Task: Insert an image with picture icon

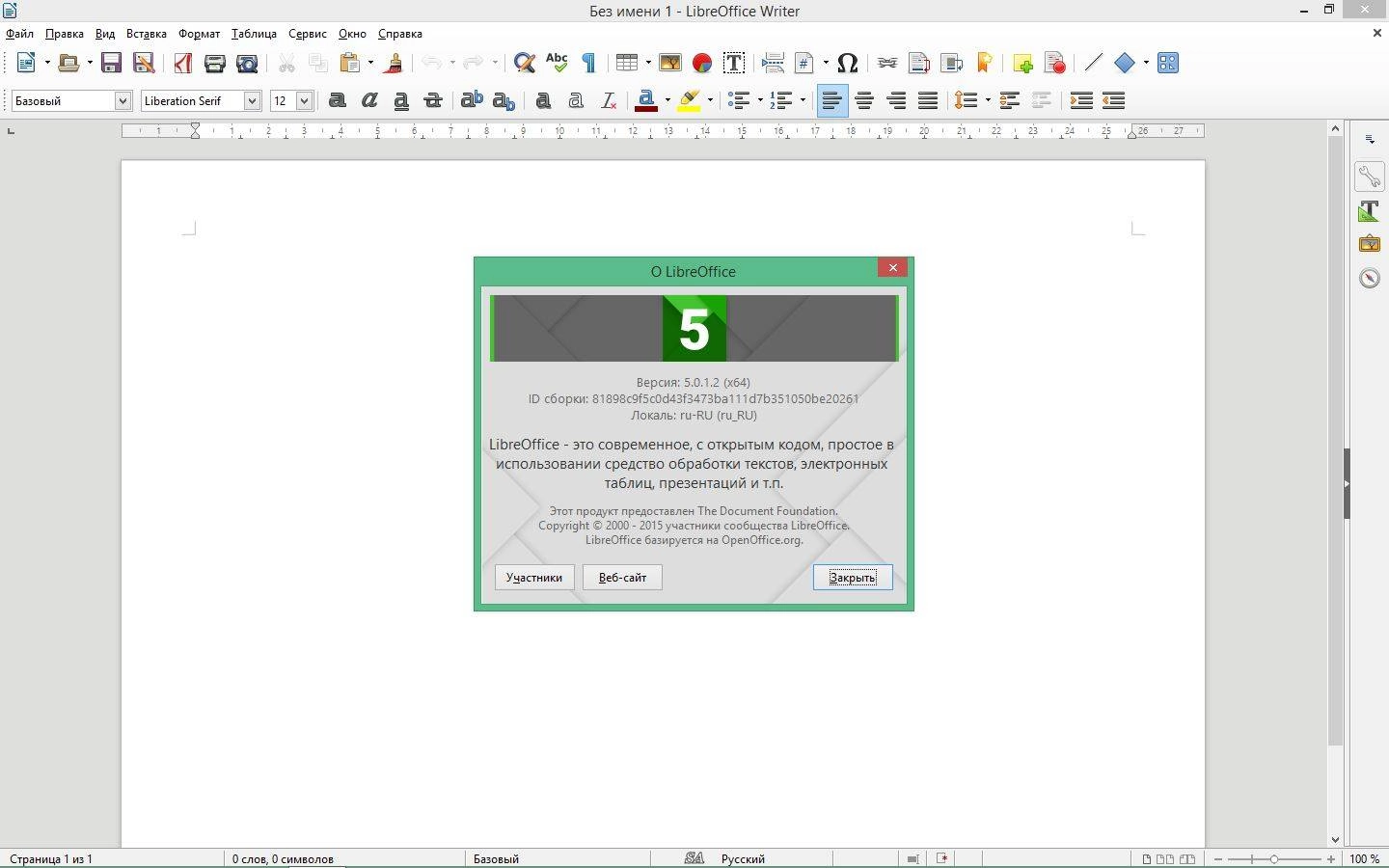Action: [669, 64]
